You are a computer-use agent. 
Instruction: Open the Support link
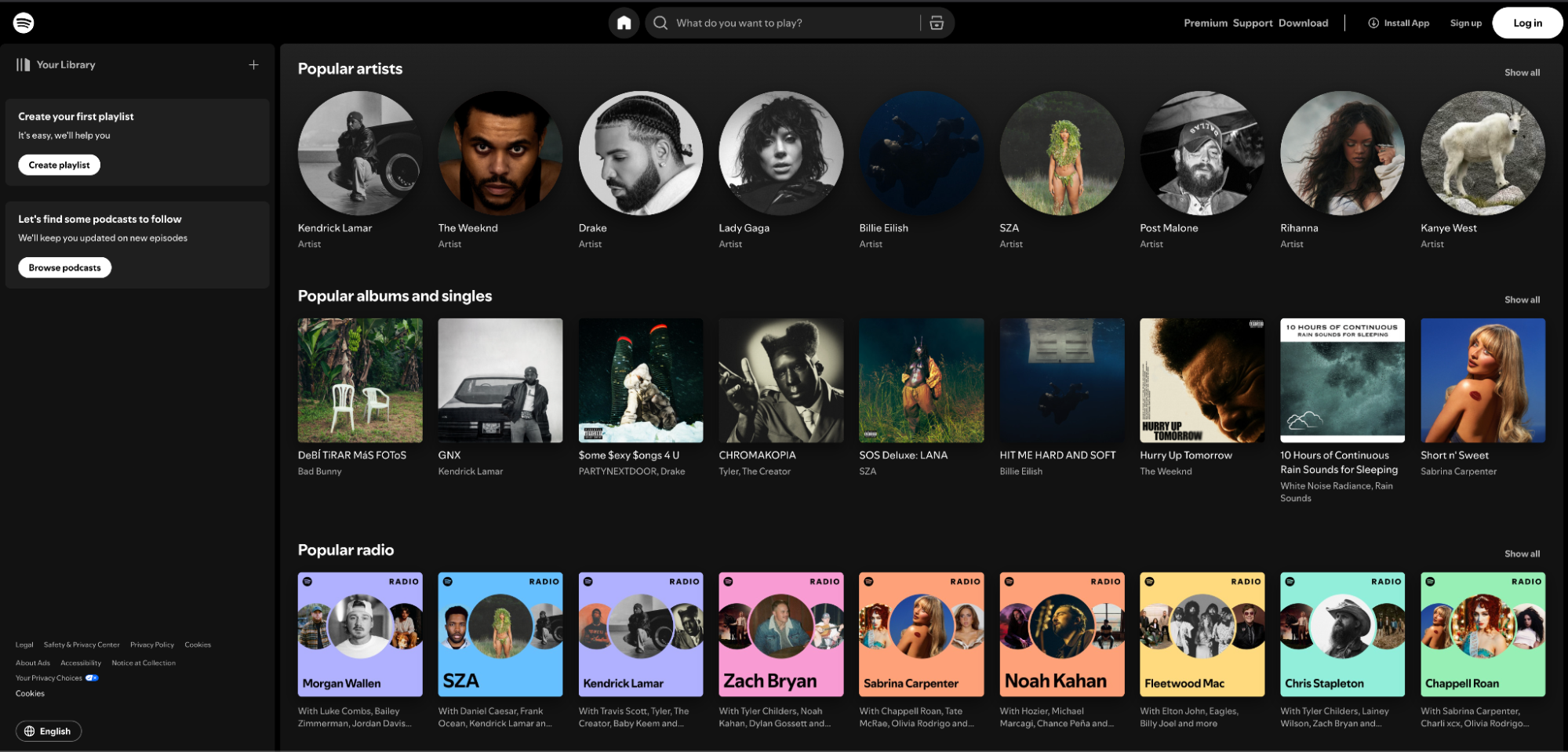coord(1253,23)
